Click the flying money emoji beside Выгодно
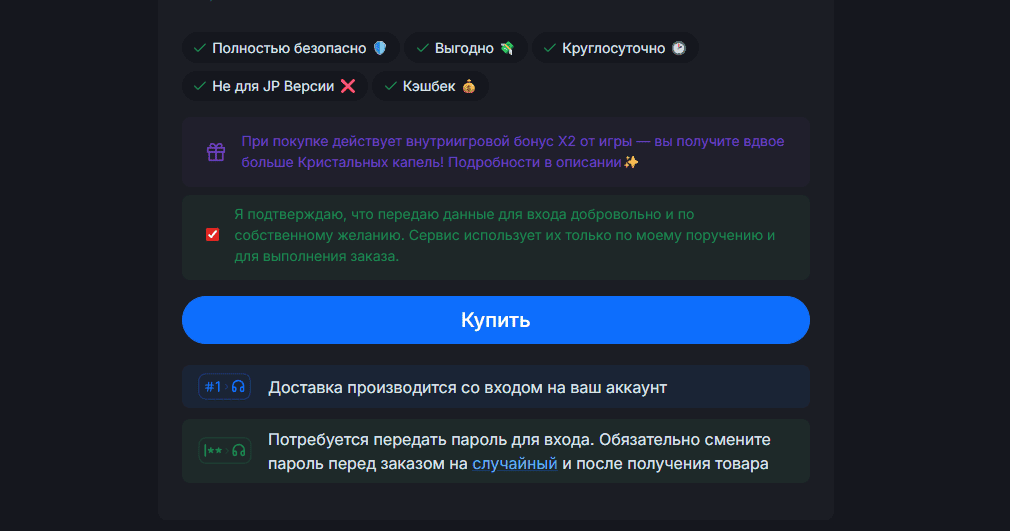This screenshot has height=531, width=1010. point(507,48)
